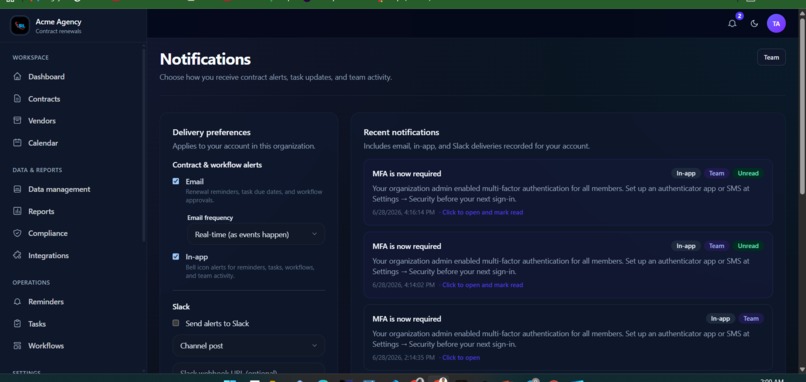Viewport: 806px width, 382px height.
Task: Click the Delivery preferences heading
Action: pos(212,132)
